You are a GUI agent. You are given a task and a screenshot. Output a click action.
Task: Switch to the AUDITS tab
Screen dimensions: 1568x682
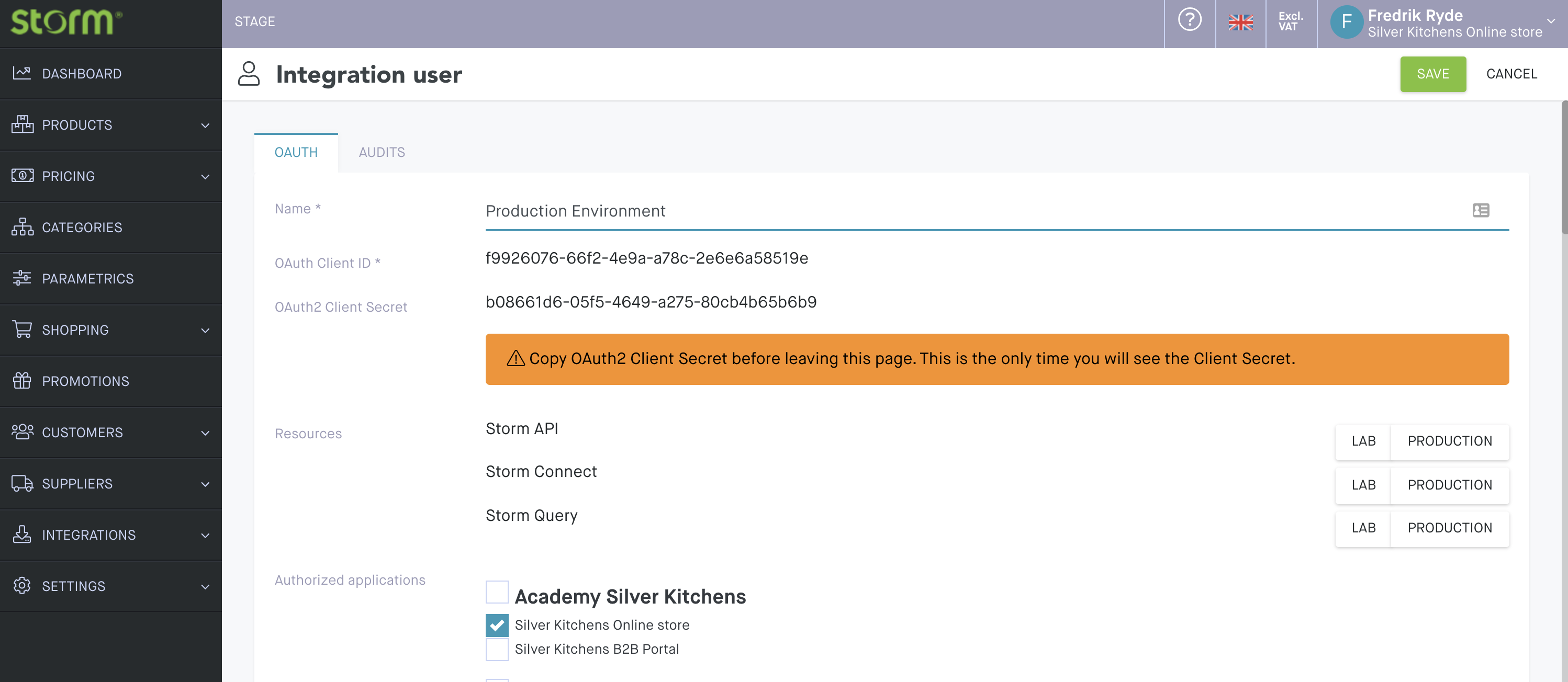coord(382,152)
